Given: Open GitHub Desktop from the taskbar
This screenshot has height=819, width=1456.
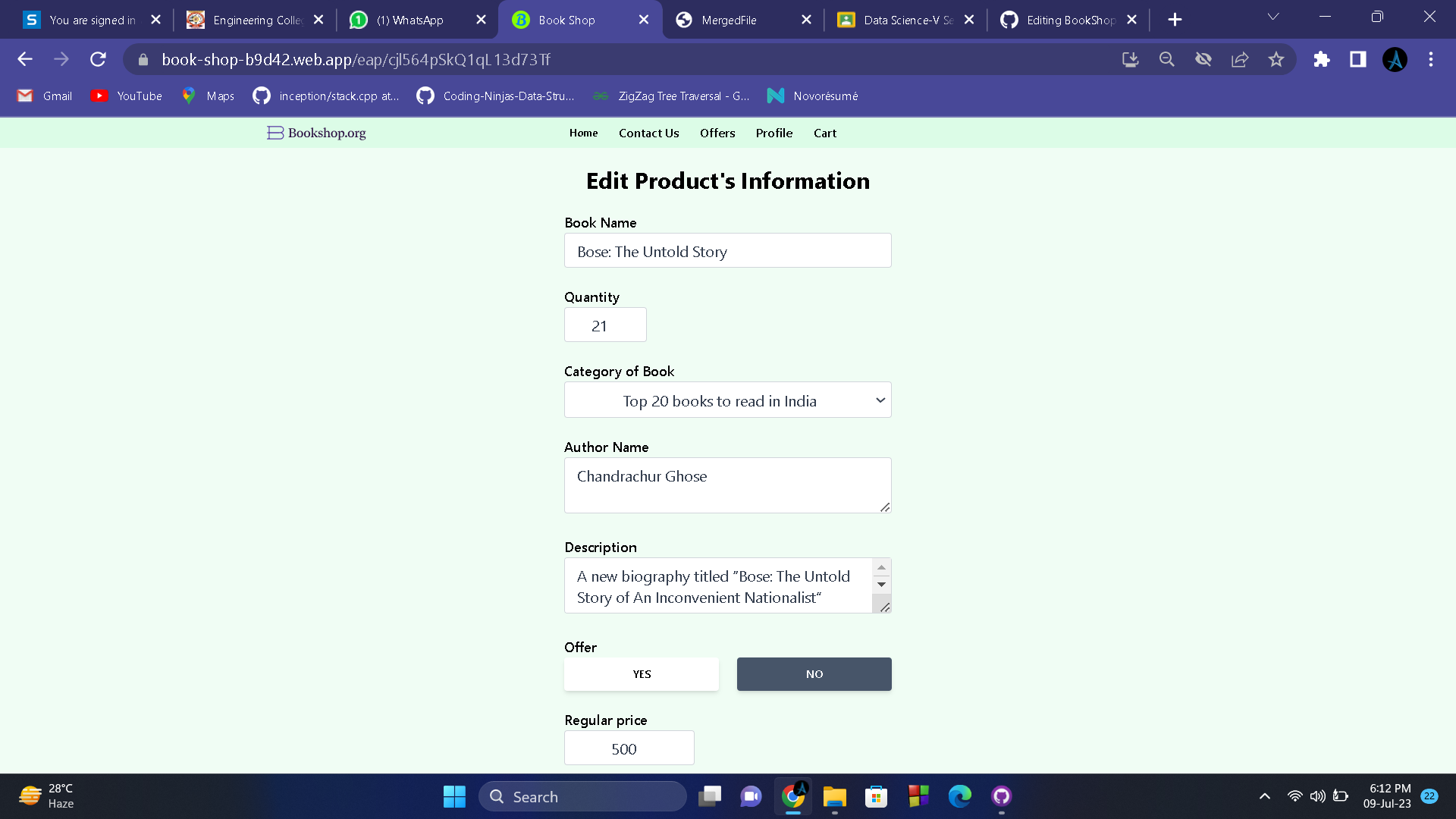Looking at the screenshot, I should coord(1002,796).
